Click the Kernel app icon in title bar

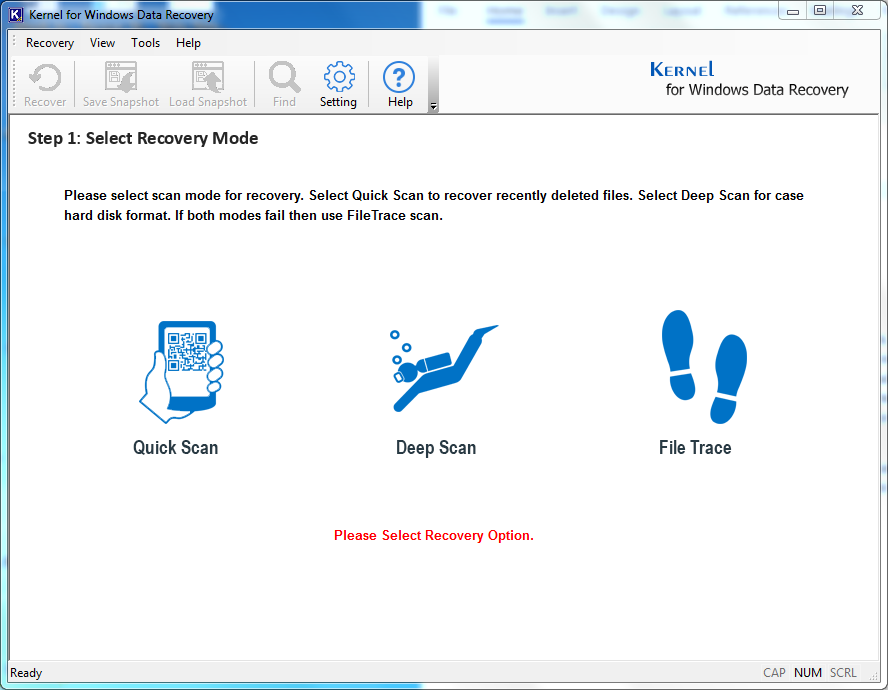tap(16, 15)
